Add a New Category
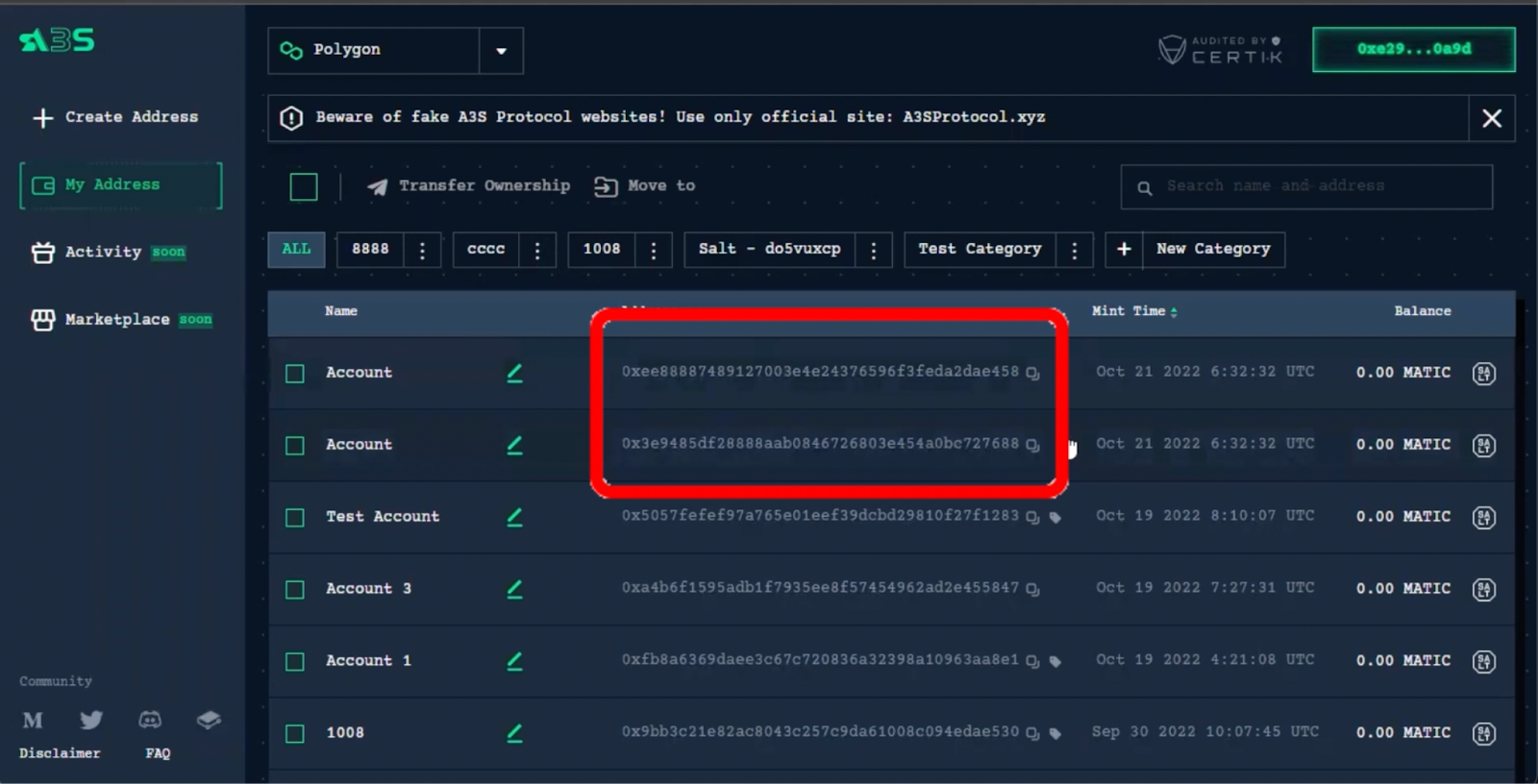 (x=1195, y=250)
